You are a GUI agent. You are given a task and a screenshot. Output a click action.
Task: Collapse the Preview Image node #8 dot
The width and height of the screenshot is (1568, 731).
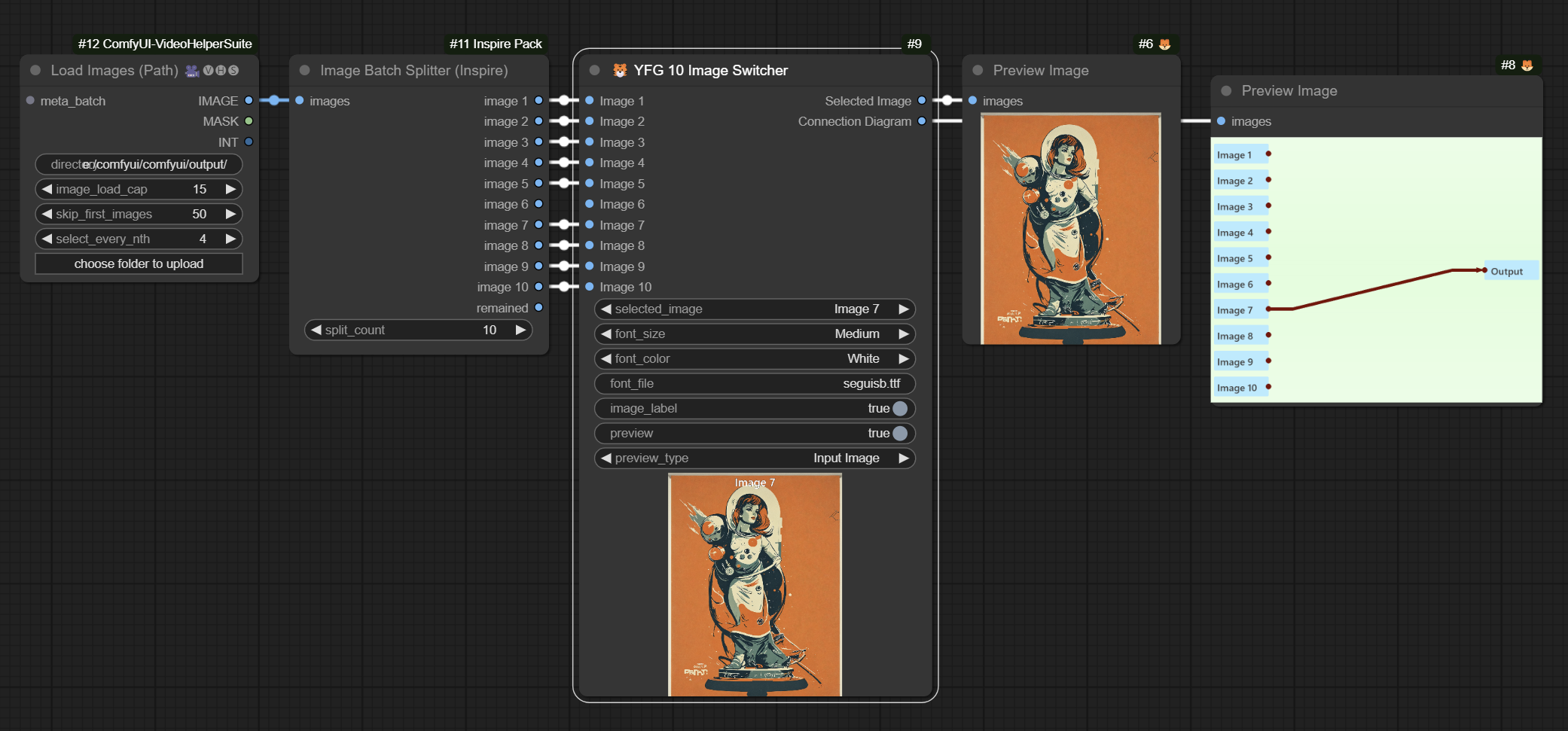[x=1226, y=90]
